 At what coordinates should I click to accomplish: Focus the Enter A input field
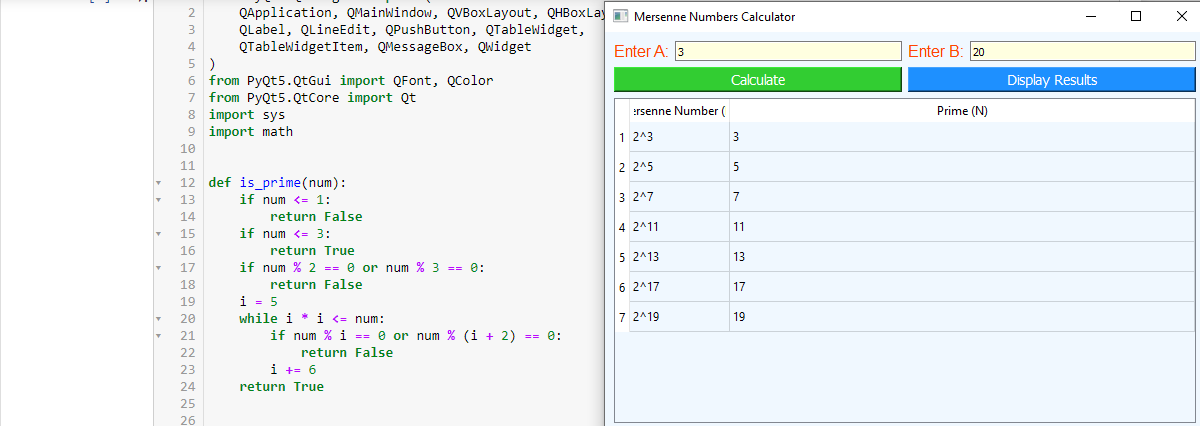788,52
